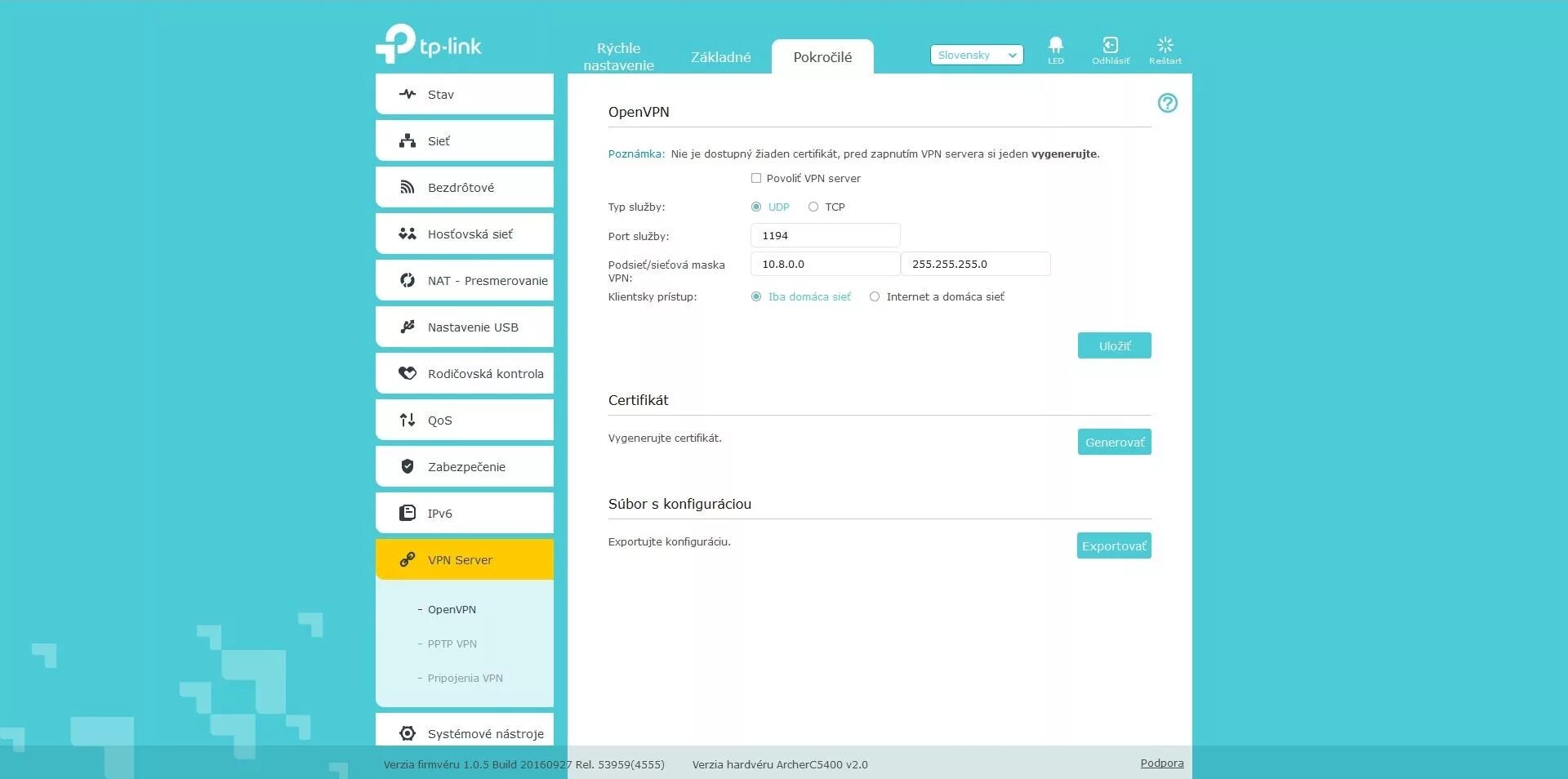Screen dimensions: 1568x779
Task: Click the IPv6 icon
Action: click(x=408, y=513)
